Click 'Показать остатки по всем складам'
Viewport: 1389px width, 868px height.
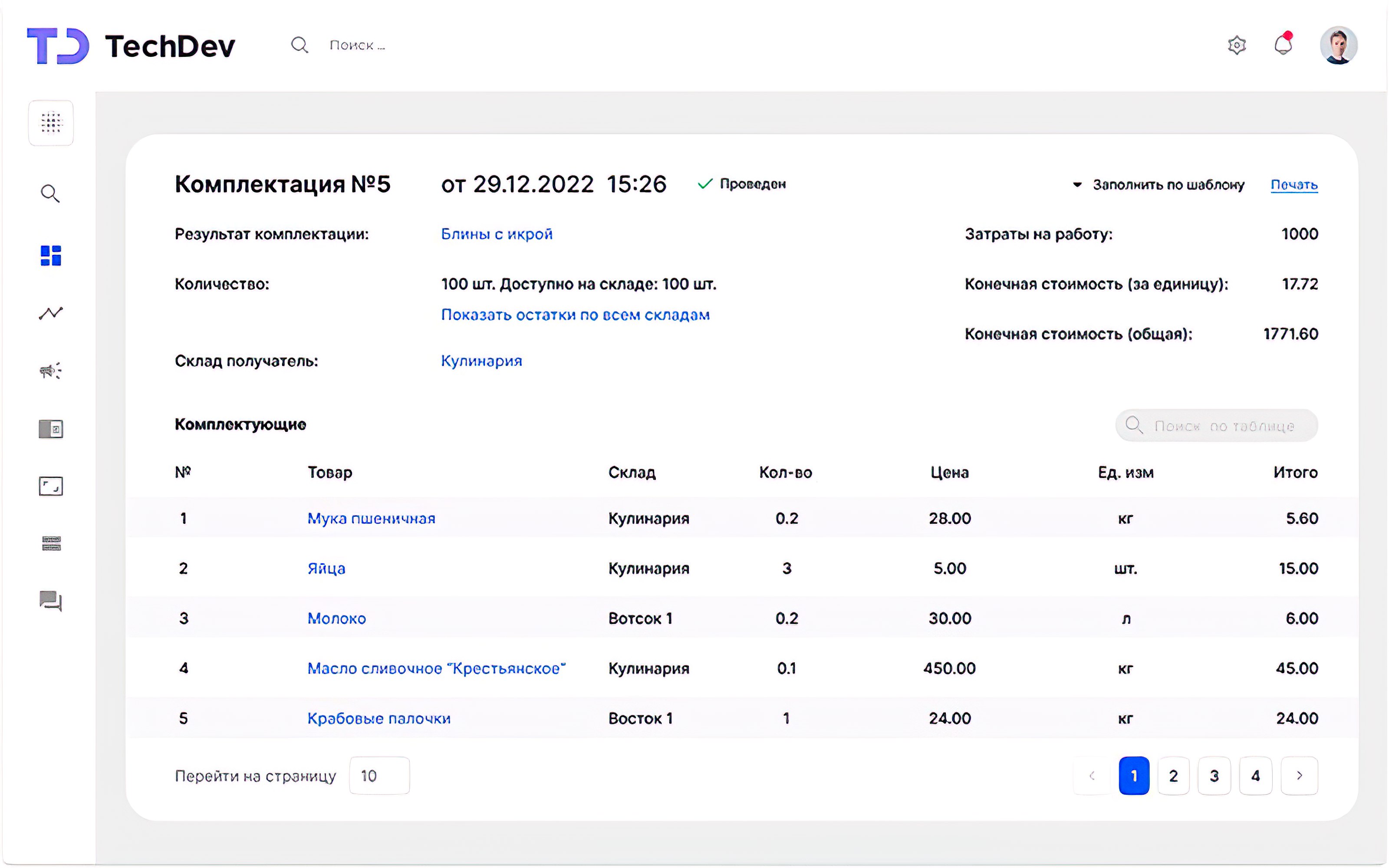pos(575,315)
